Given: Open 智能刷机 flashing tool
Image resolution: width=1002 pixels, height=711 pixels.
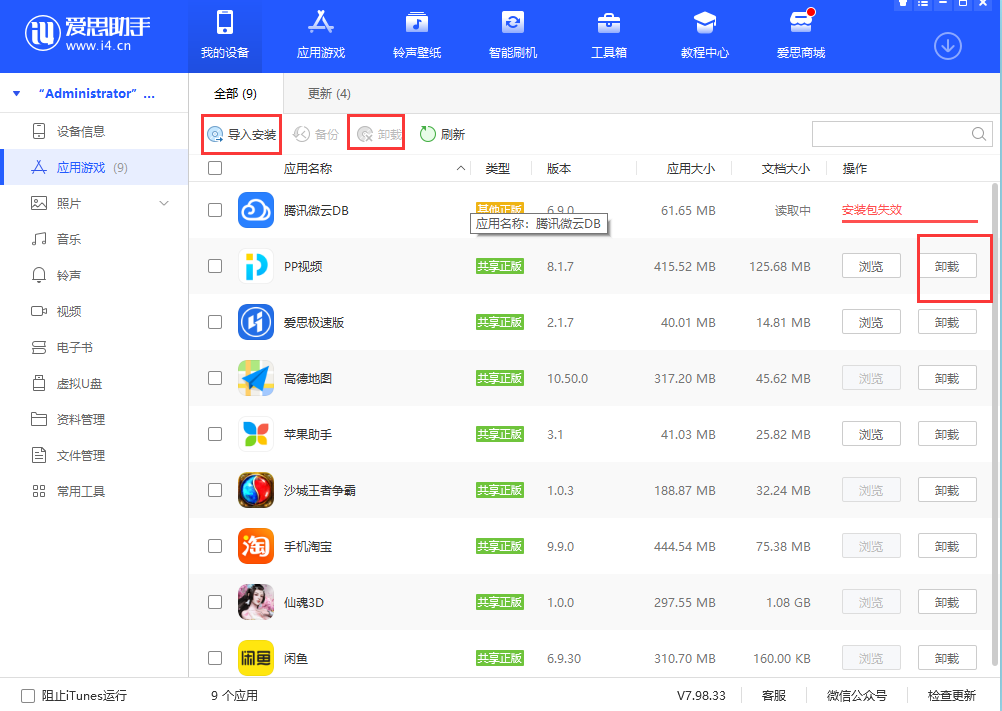Looking at the screenshot, I should (x=513, y=36).
